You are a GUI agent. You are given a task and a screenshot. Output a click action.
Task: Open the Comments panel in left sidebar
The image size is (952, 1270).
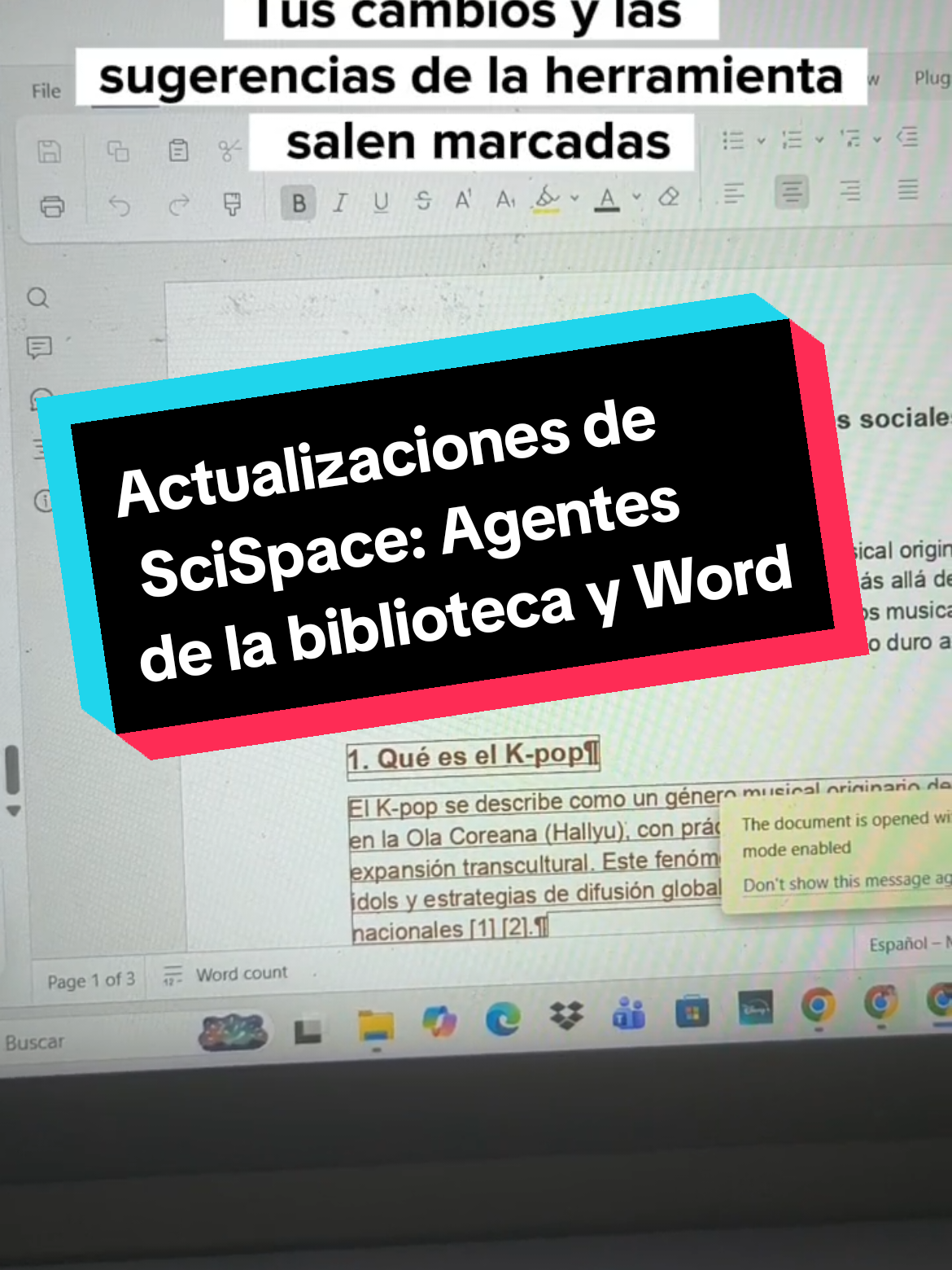pyautogui.click(x=39, y=348)
